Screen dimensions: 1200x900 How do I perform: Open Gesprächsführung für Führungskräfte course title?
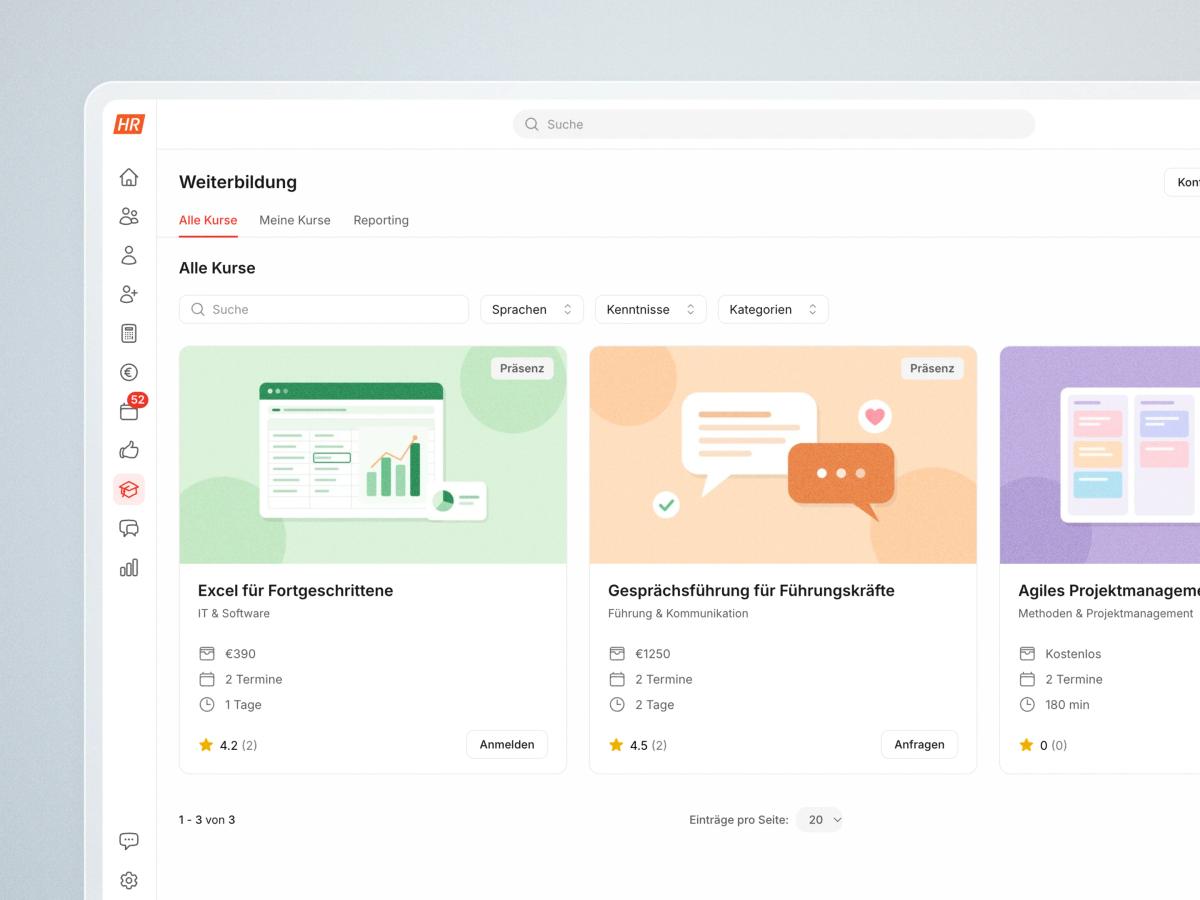tap(751, 590)
